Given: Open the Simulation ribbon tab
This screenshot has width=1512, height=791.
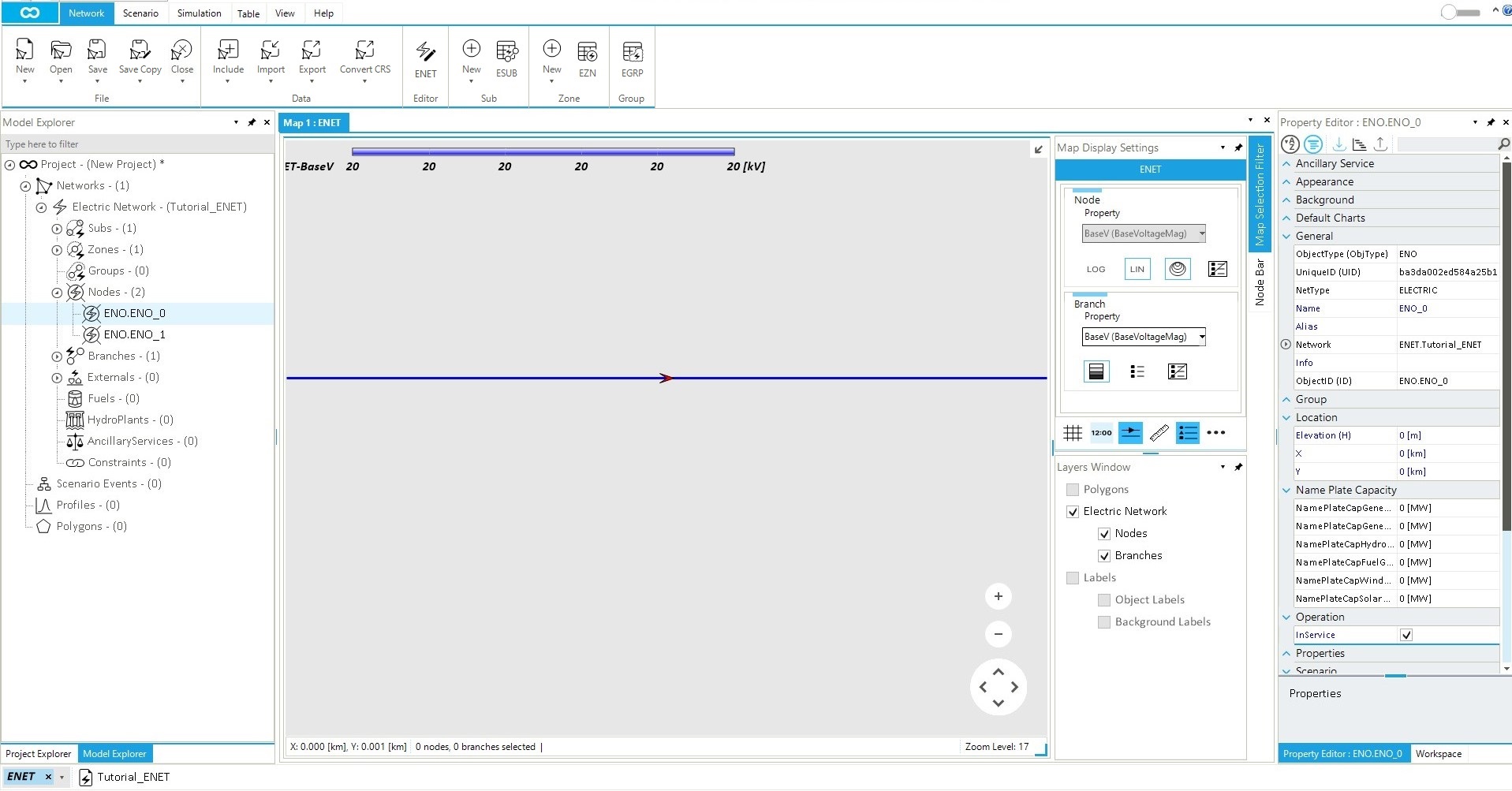Looking at the screenshot, I should [199, 13].
